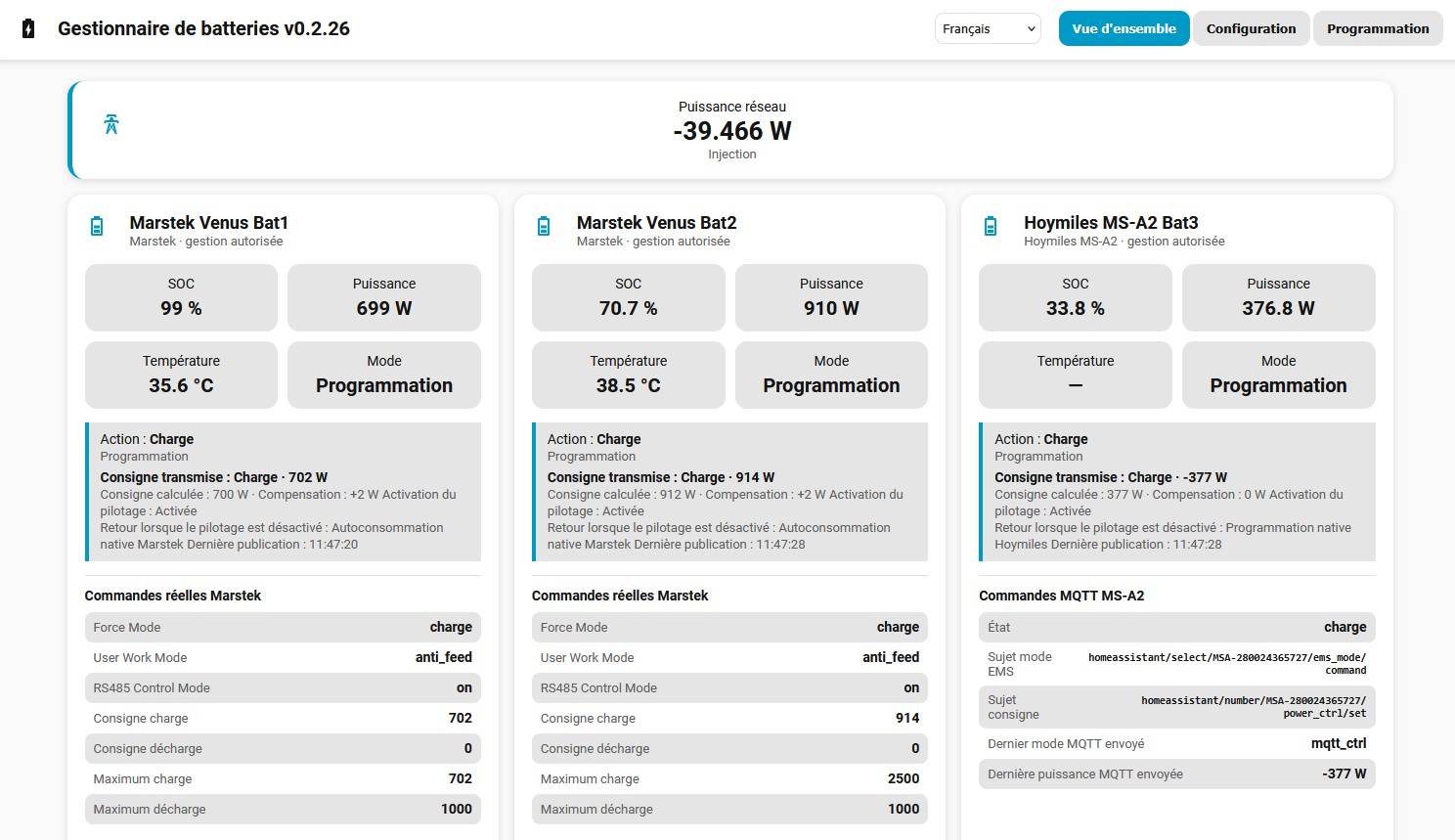Click the battery app logo icon
Image resolution: width=1455 pixels, height=840 pixels.
(x=28, y=29)
